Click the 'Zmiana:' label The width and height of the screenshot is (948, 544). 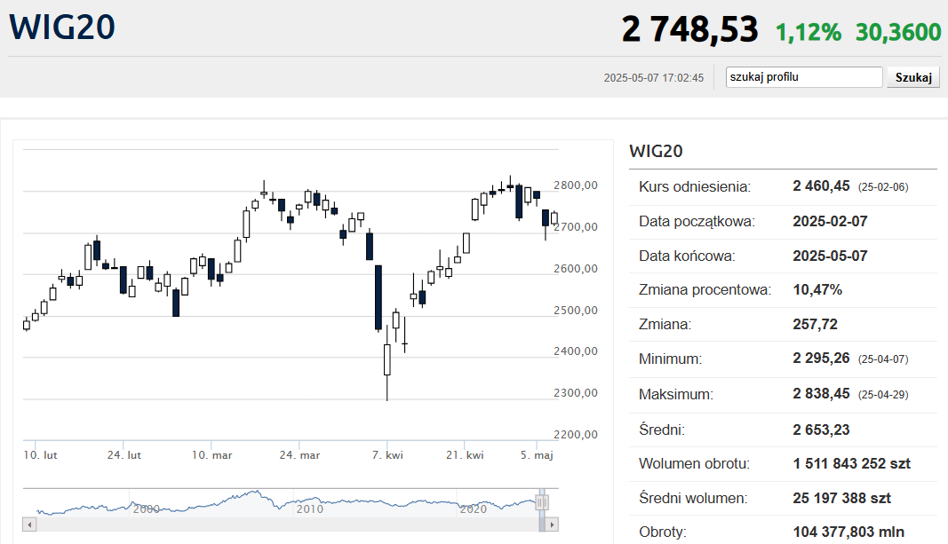coord(665,325)
